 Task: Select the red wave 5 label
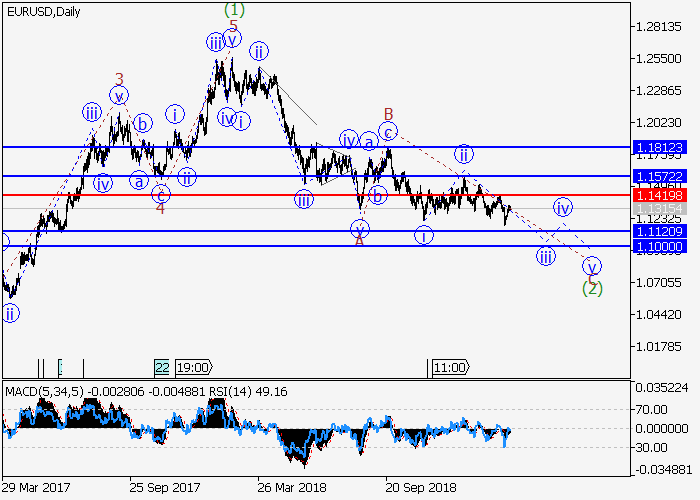(233, 26)
